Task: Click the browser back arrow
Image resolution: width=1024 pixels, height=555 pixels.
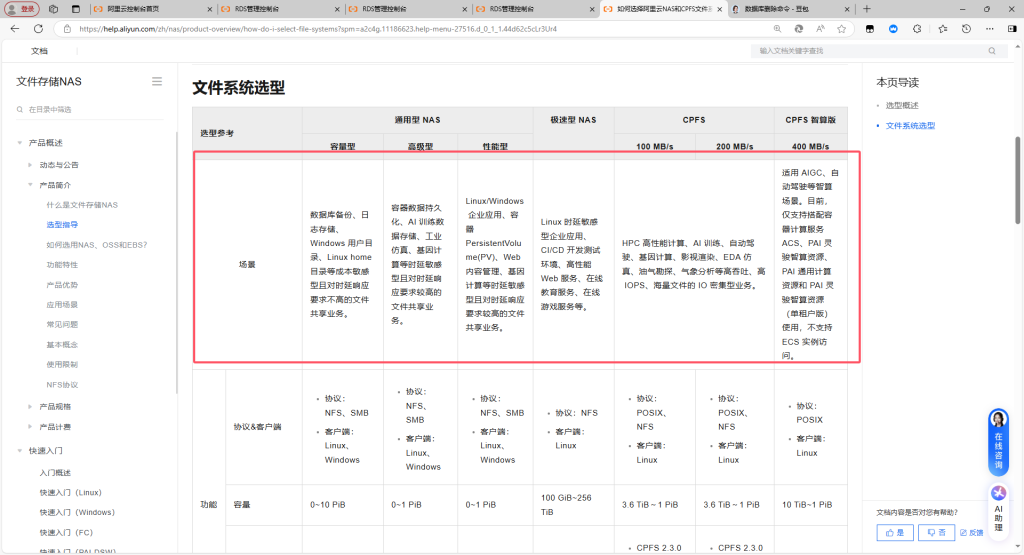Action: 13,29
